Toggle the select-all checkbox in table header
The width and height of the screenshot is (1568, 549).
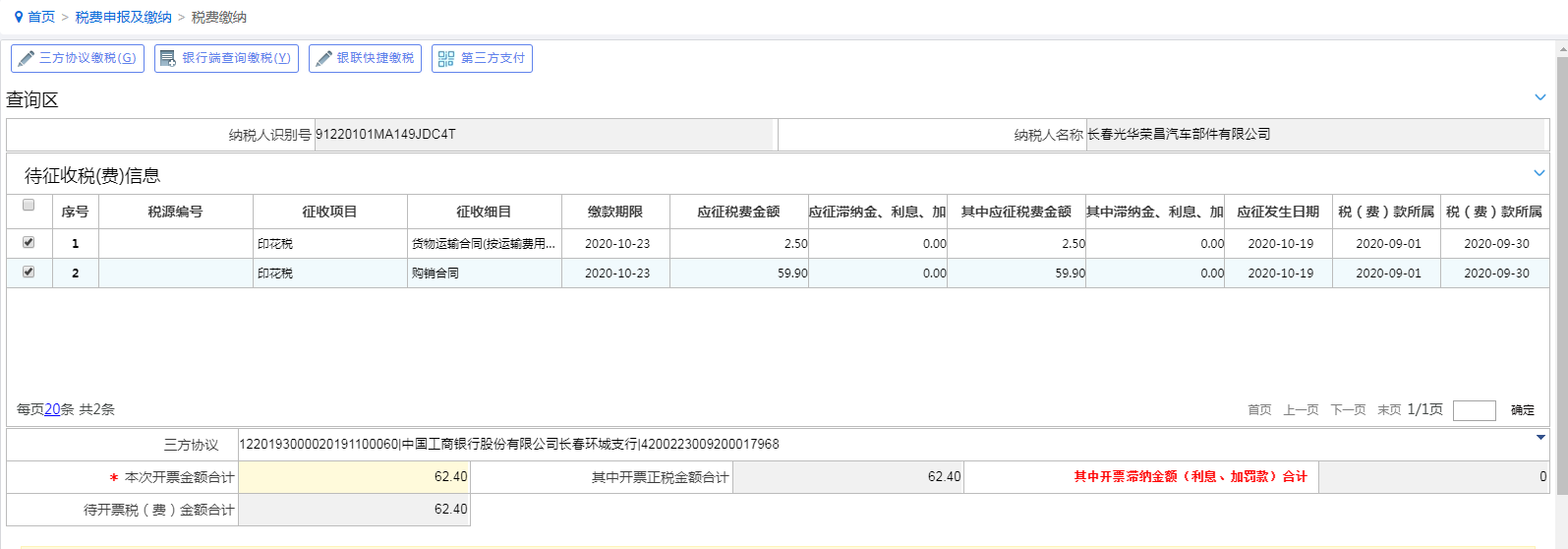[29, 205]
